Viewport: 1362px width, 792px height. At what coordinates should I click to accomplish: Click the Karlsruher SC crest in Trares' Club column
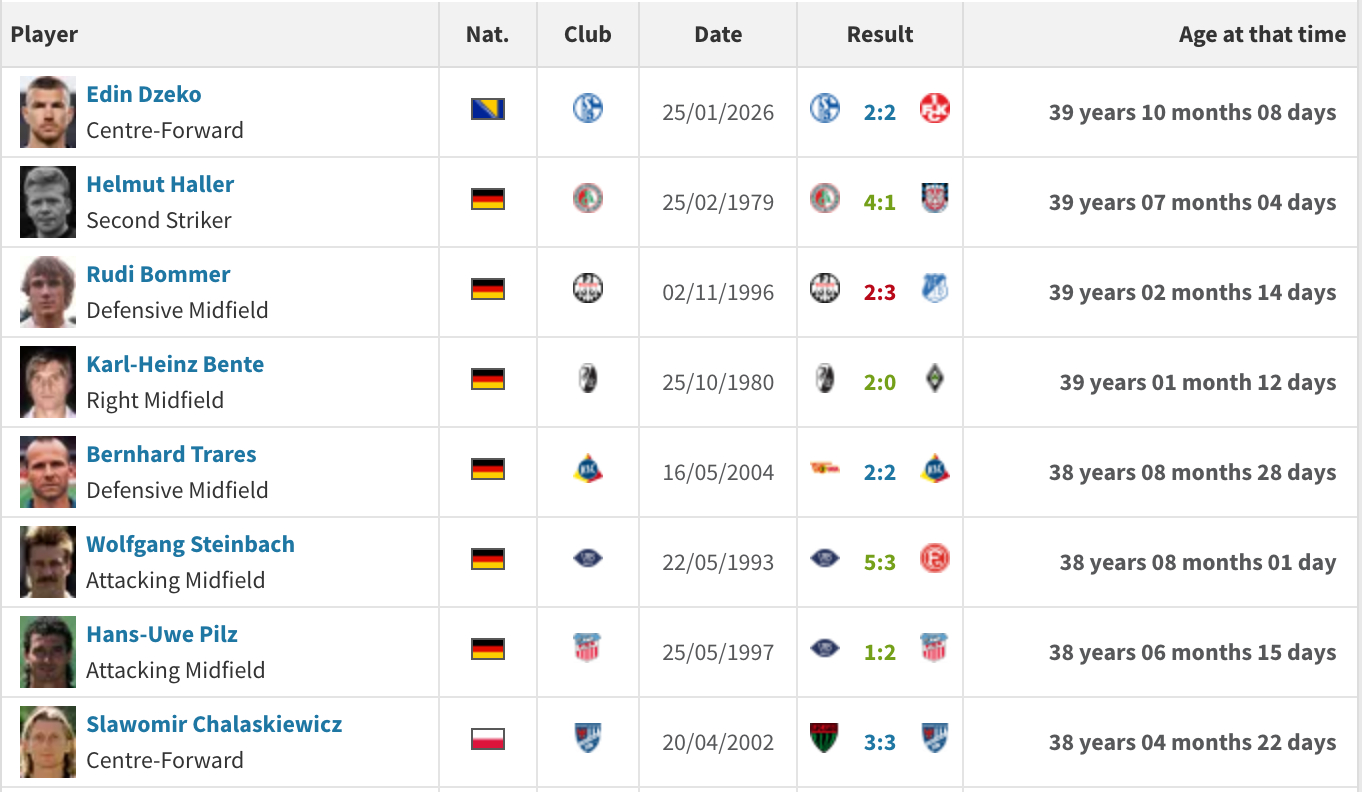click(x=588, y=468)
